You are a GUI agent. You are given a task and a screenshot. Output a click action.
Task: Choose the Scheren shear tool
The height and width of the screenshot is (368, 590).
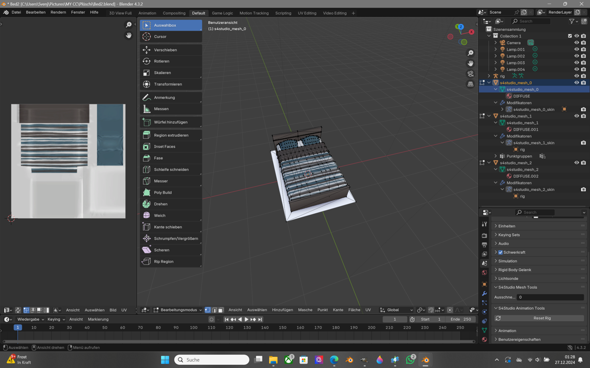tap(171, 250)
